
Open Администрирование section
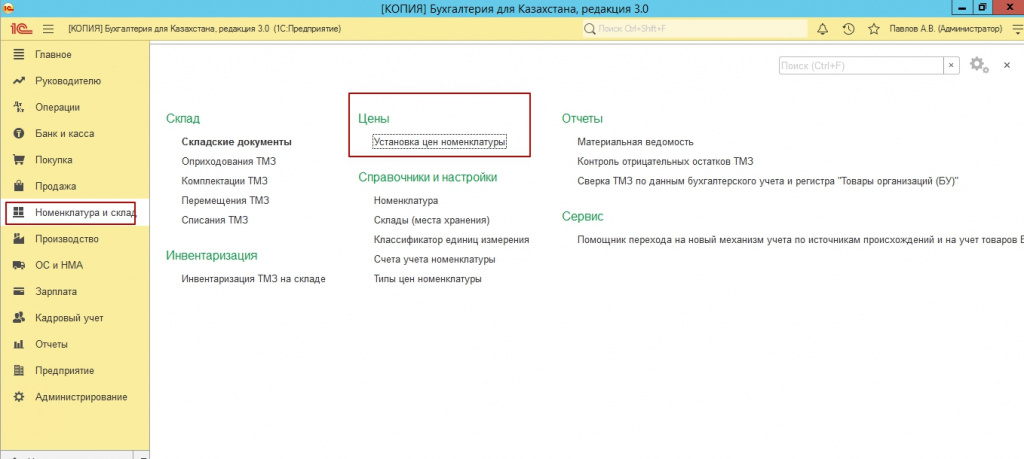(81, 397)
